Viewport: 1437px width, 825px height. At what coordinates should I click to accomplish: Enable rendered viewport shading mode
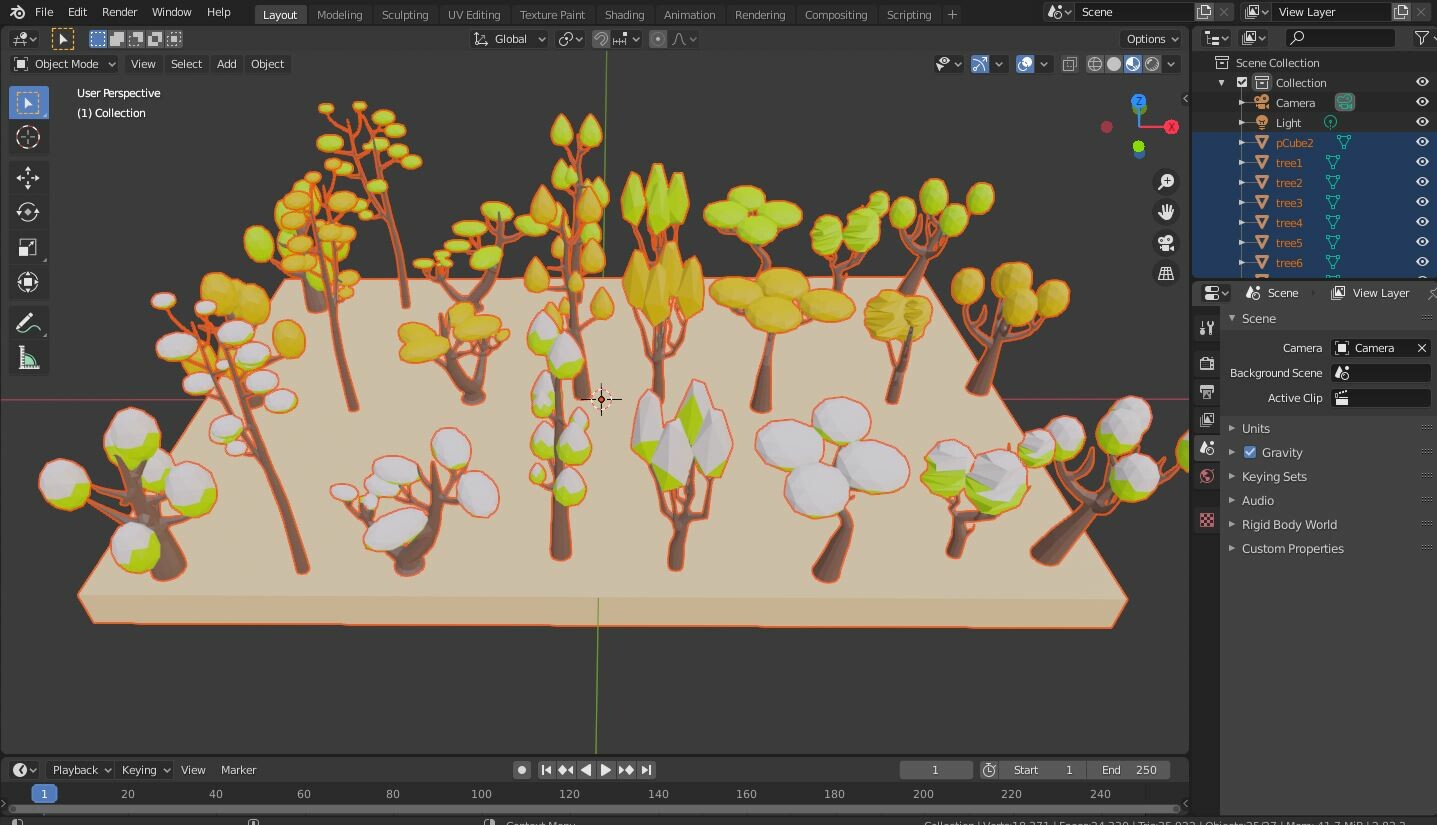click(x=1151, y=63)
